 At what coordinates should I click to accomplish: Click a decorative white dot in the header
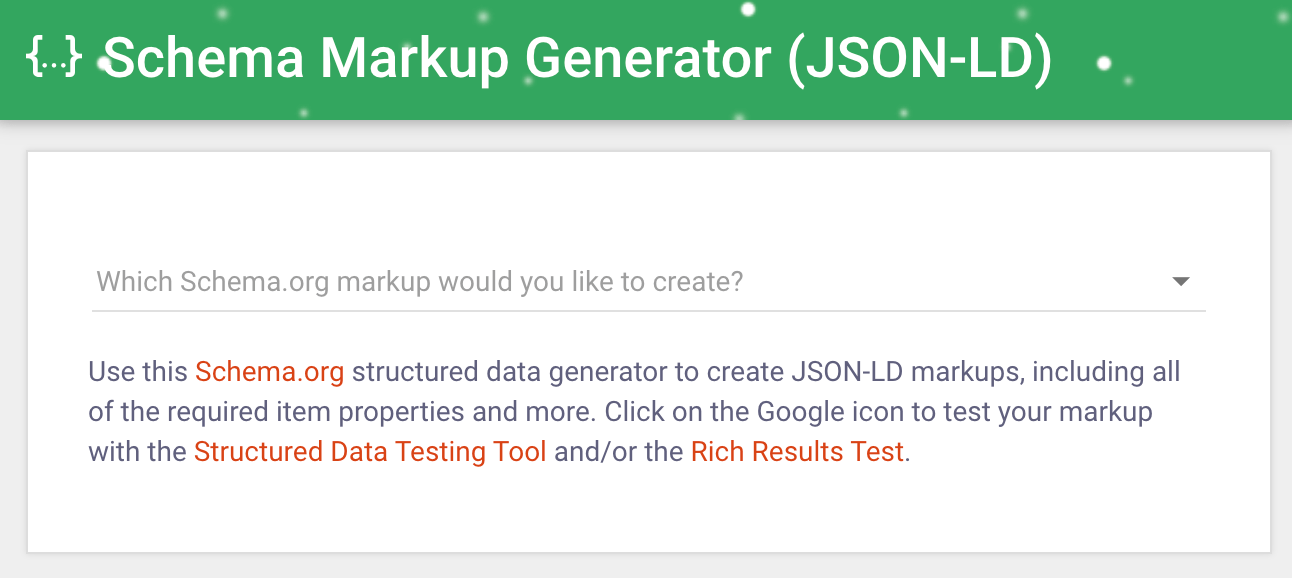(746, 11)
